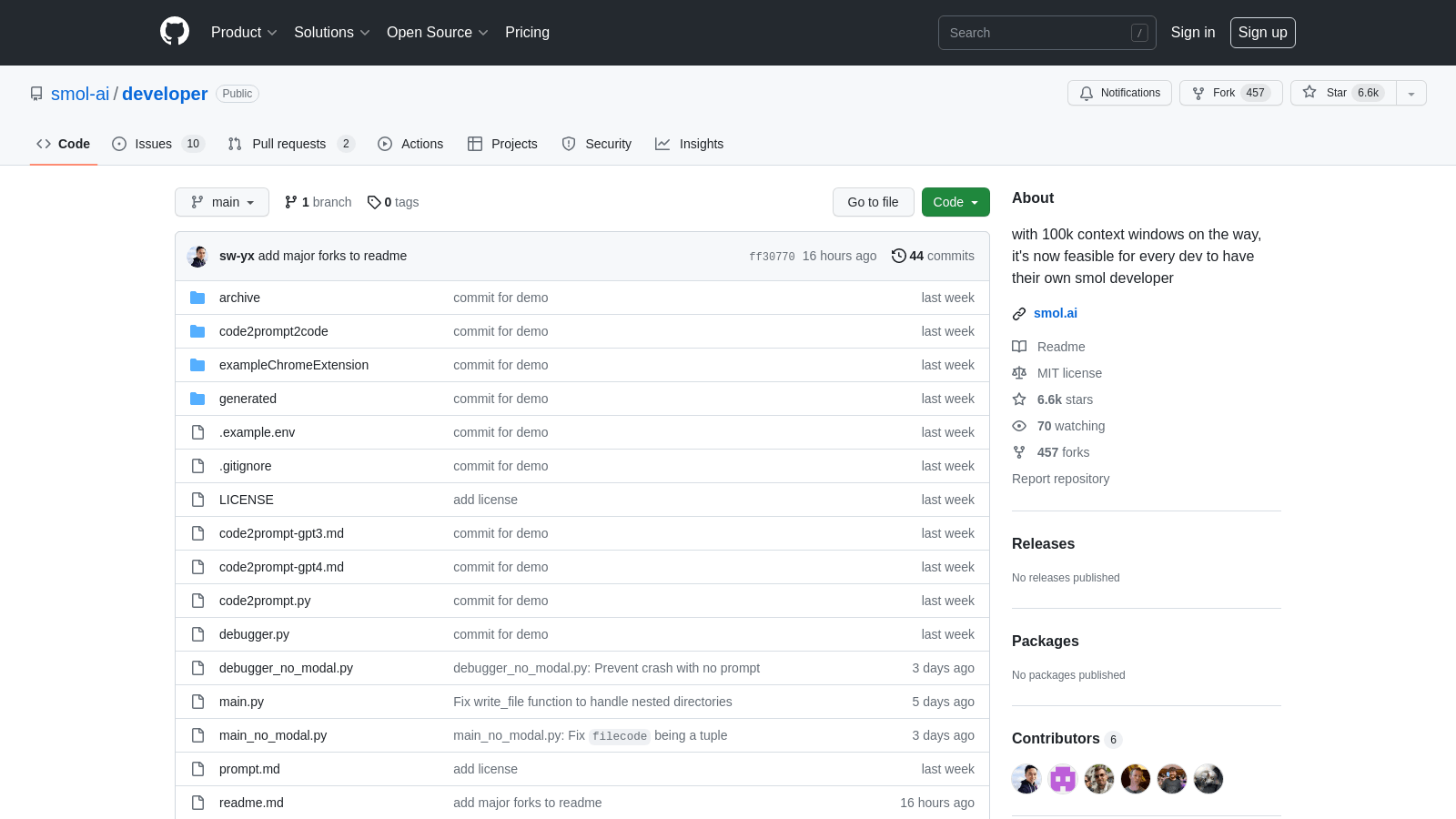Click the generated folder icon
Screen dimensions: 1456x819
coord(197,399)
